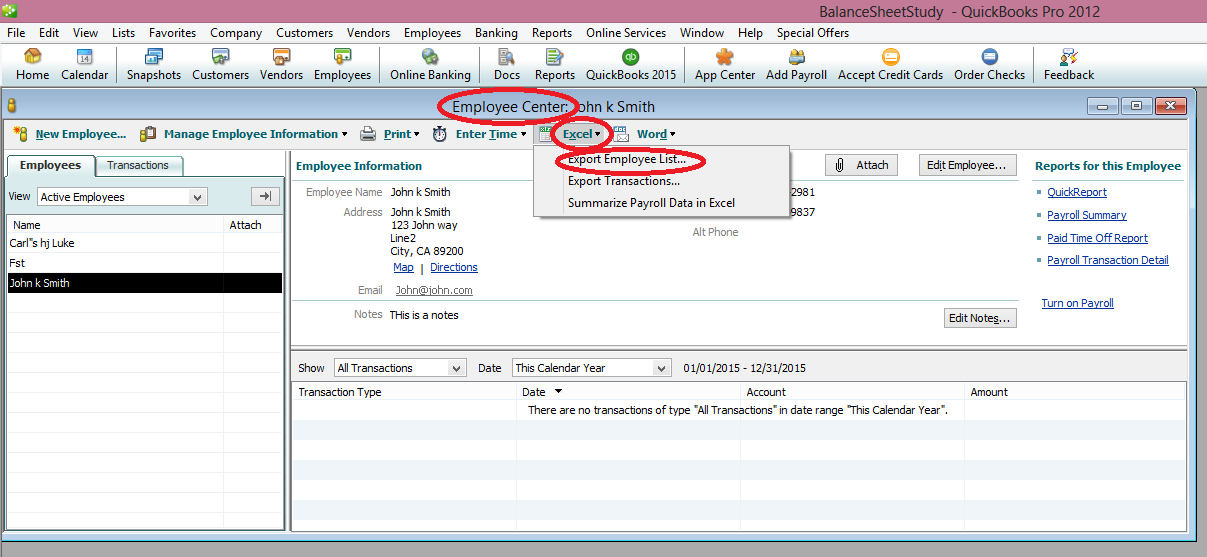Launch the App Center icon
The image size is (1207, 557).
[x=727, y=64]
